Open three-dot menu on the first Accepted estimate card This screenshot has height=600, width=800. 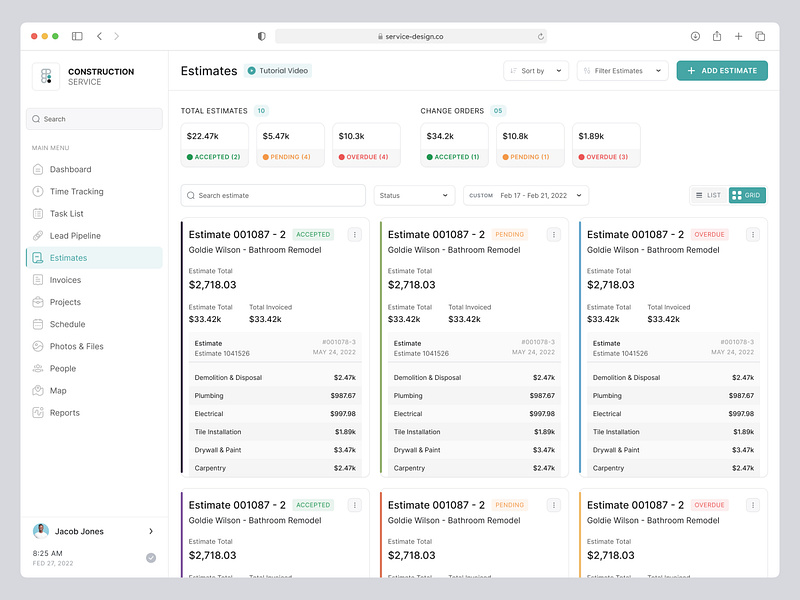point(354,234)
